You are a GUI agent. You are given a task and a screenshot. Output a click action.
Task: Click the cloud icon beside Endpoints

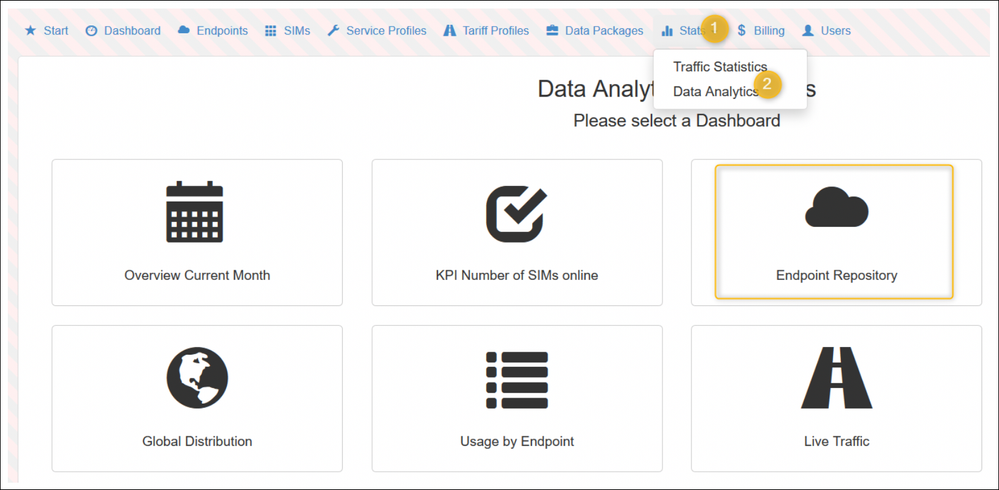pos(183,30)
